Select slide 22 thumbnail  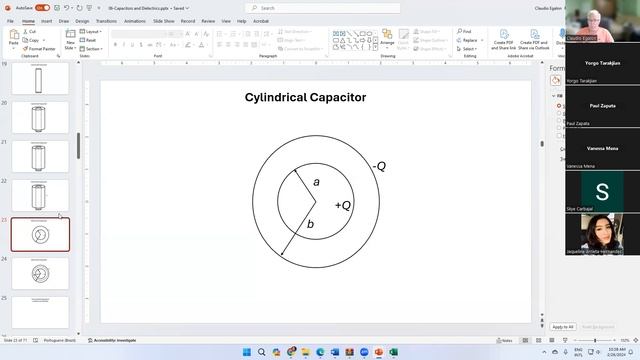(x=40, y=195)
